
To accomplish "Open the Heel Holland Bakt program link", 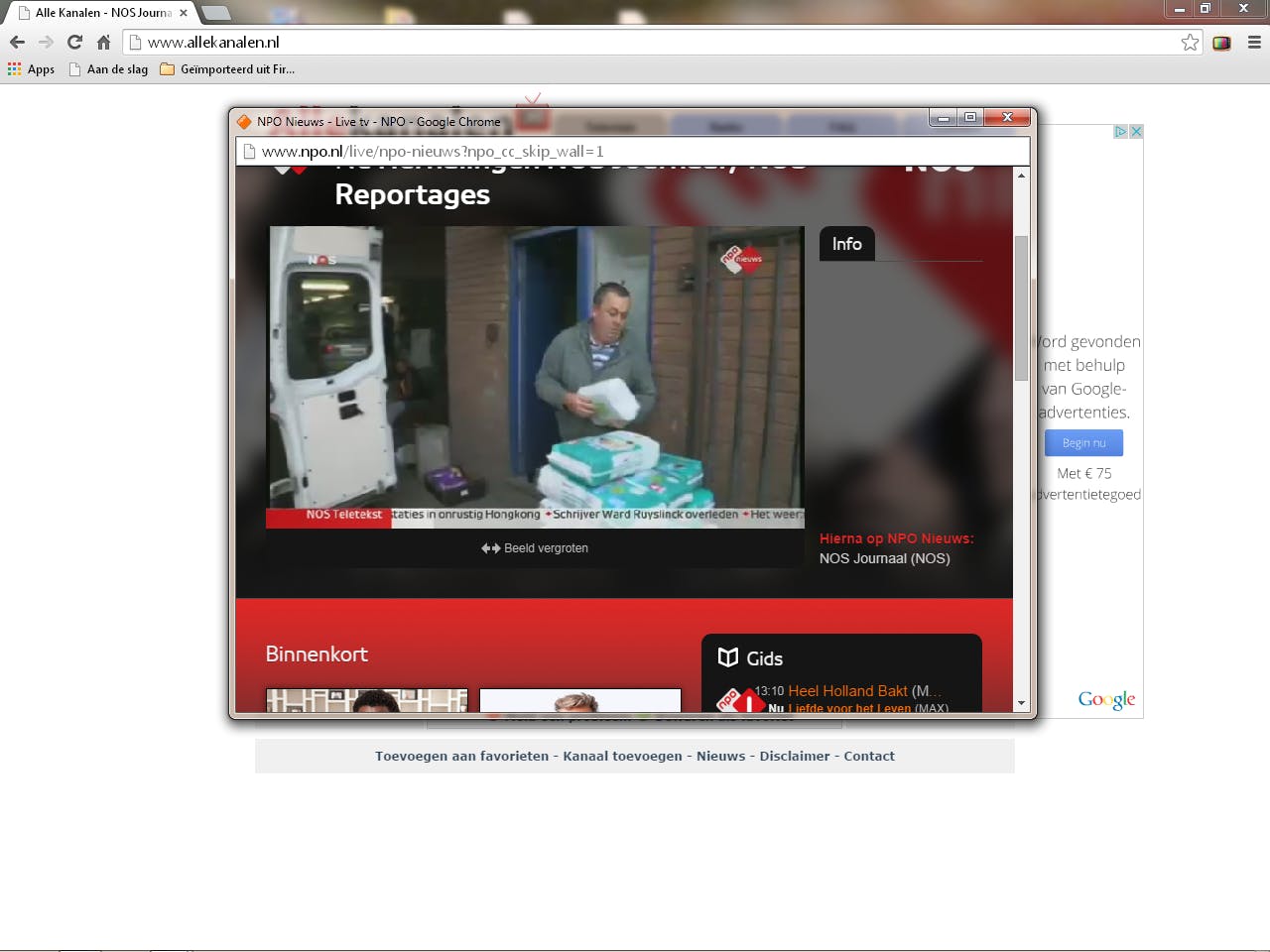I will point(849,690).
